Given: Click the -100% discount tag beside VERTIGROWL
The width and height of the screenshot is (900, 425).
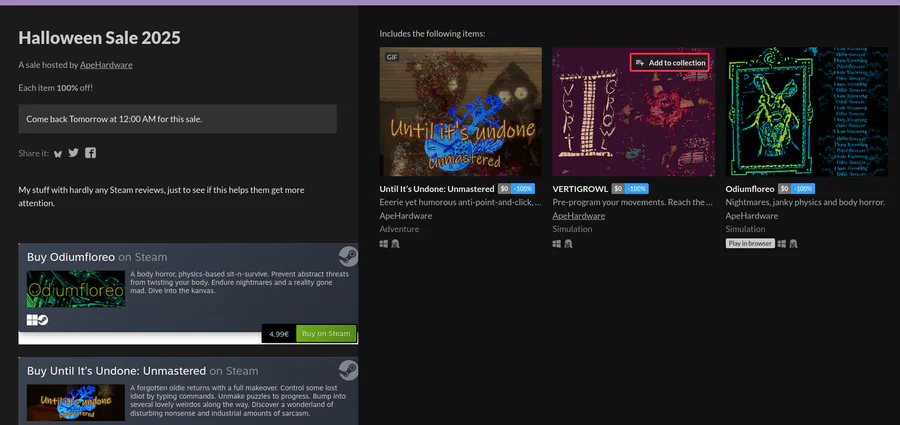Looking at the screenshot, I should point(637,189).
